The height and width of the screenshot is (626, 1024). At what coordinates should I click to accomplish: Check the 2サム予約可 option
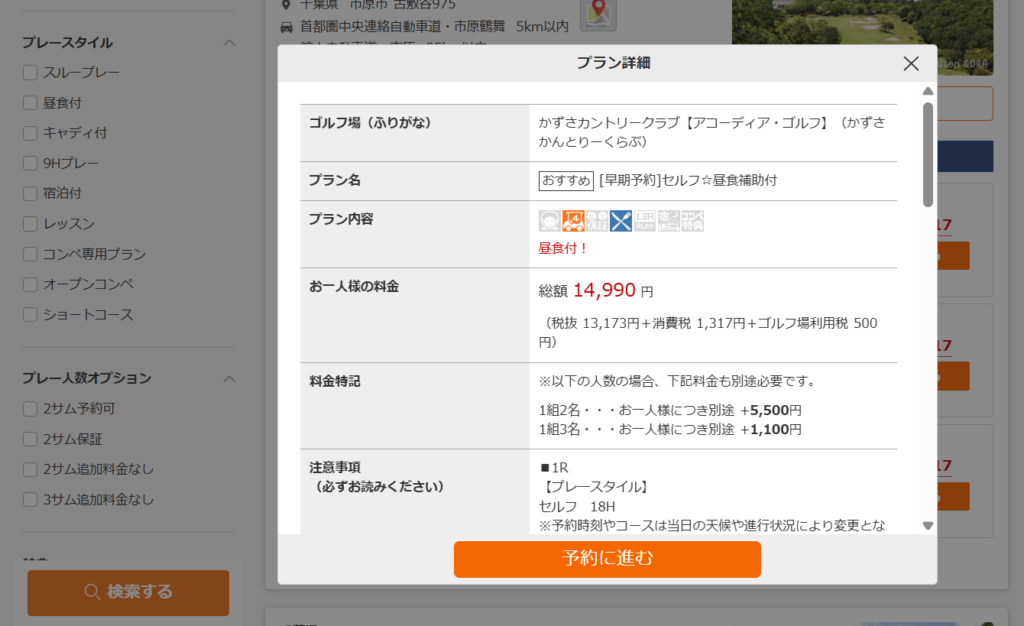click(31, 408)
